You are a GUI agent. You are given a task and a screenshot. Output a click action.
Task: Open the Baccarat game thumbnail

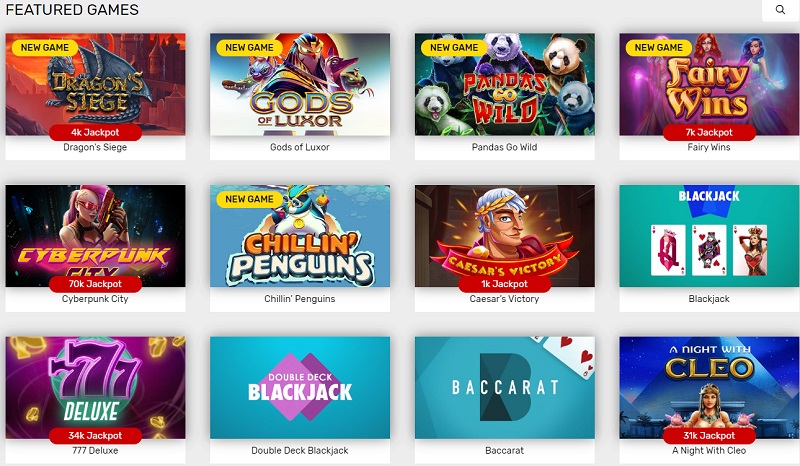[505, 387]
